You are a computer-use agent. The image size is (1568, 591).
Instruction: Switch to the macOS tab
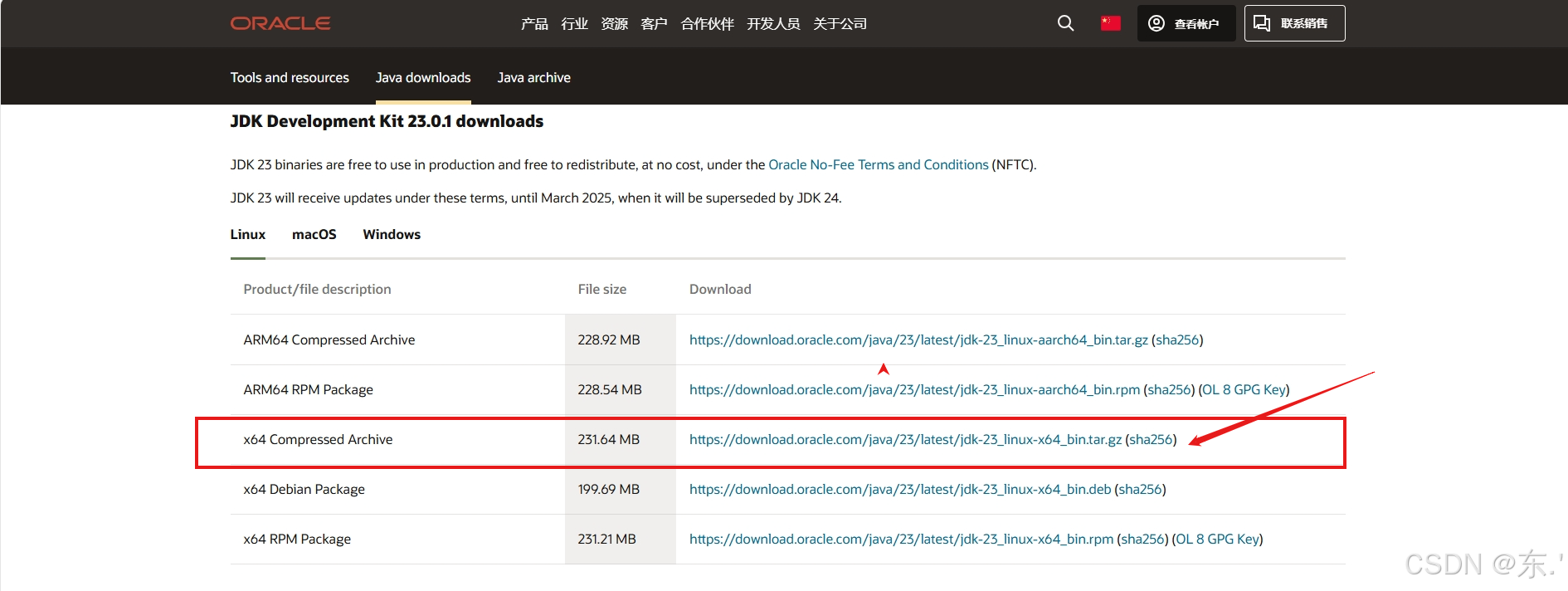314,234
